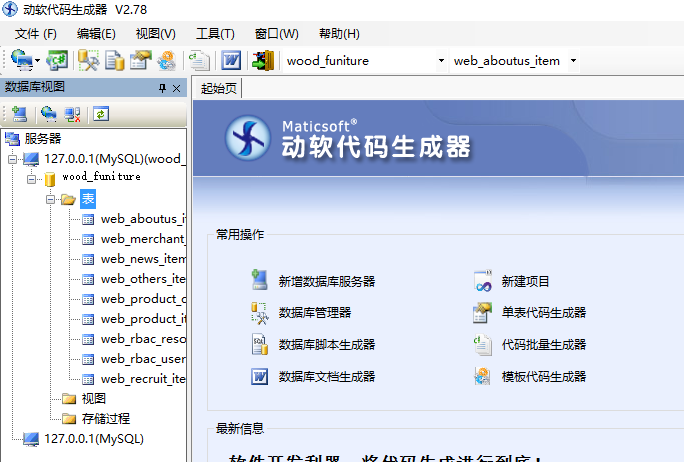Close the 数据库视图 panel
This screenshot has height=462, width=684.
(176, 89)
